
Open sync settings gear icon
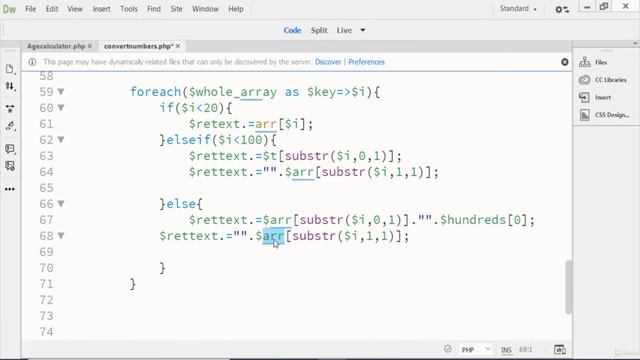point(562,9)
